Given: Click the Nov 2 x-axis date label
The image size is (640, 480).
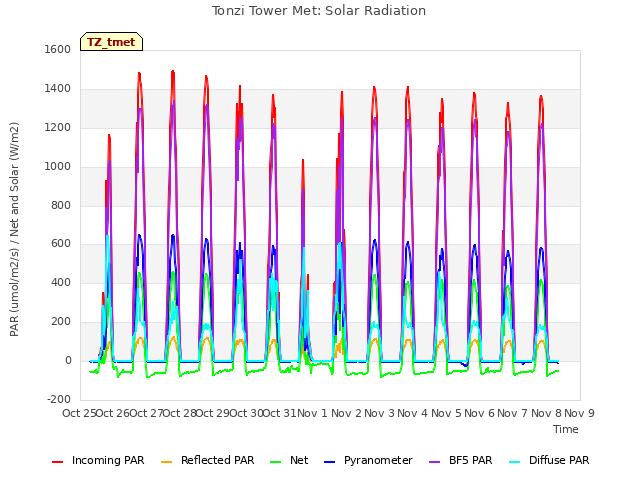Looking at the screenshot, I should coord(346,413).
